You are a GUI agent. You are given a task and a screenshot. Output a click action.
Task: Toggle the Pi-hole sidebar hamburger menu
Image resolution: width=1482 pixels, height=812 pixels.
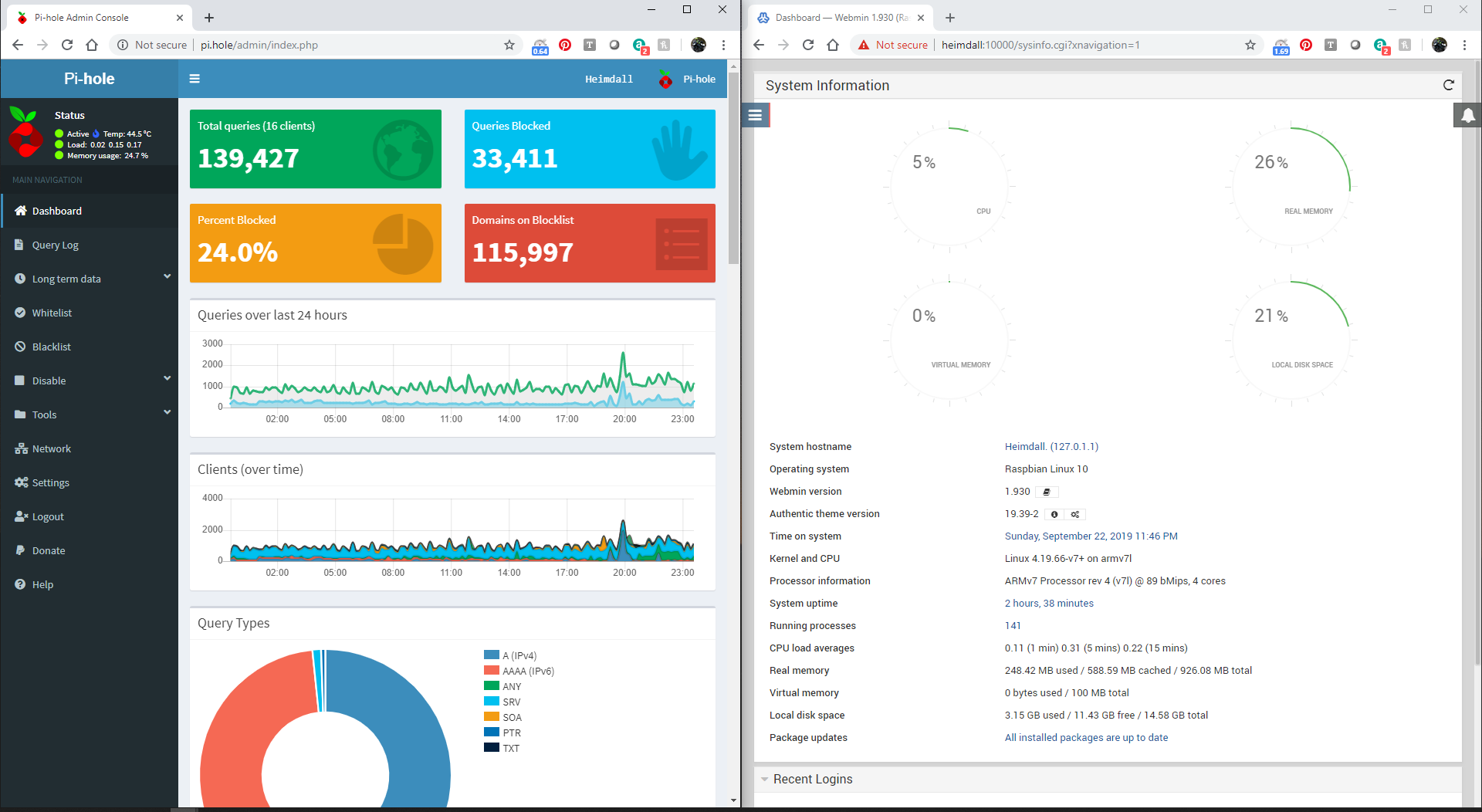coord(195,79)
